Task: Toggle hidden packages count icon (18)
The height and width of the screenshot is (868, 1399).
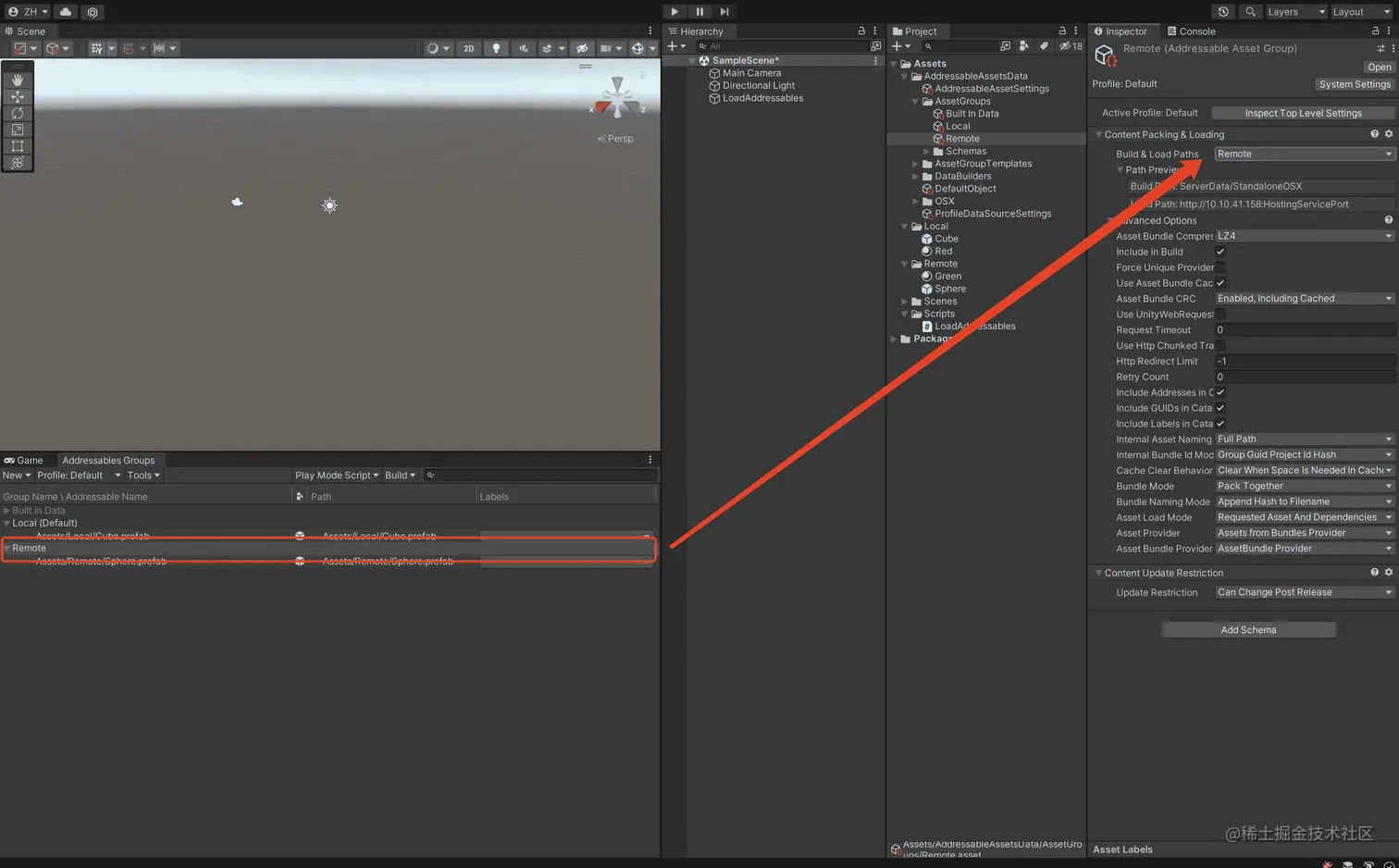Action: 1071,46
